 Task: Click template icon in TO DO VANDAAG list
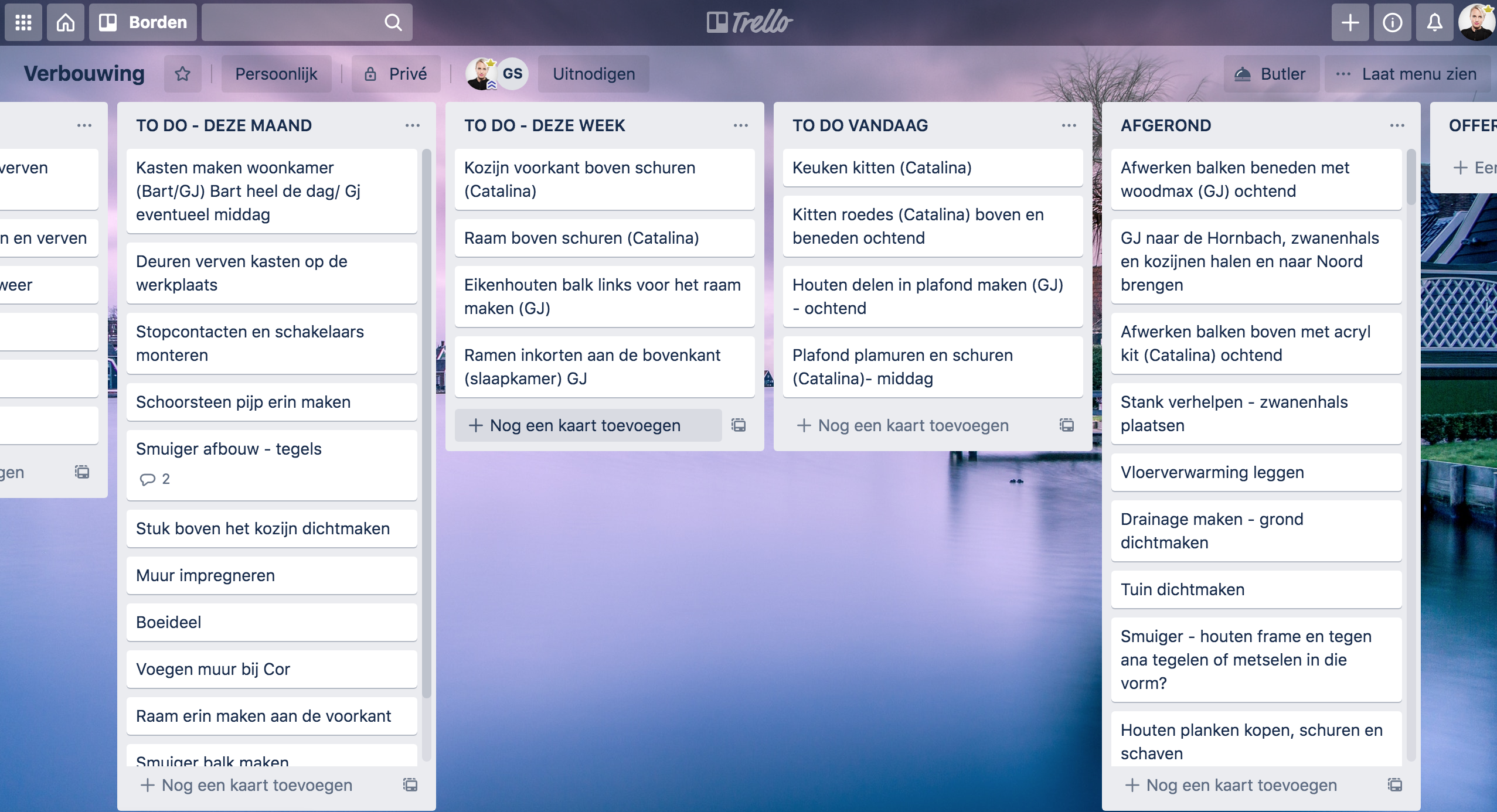(1067, 425)
